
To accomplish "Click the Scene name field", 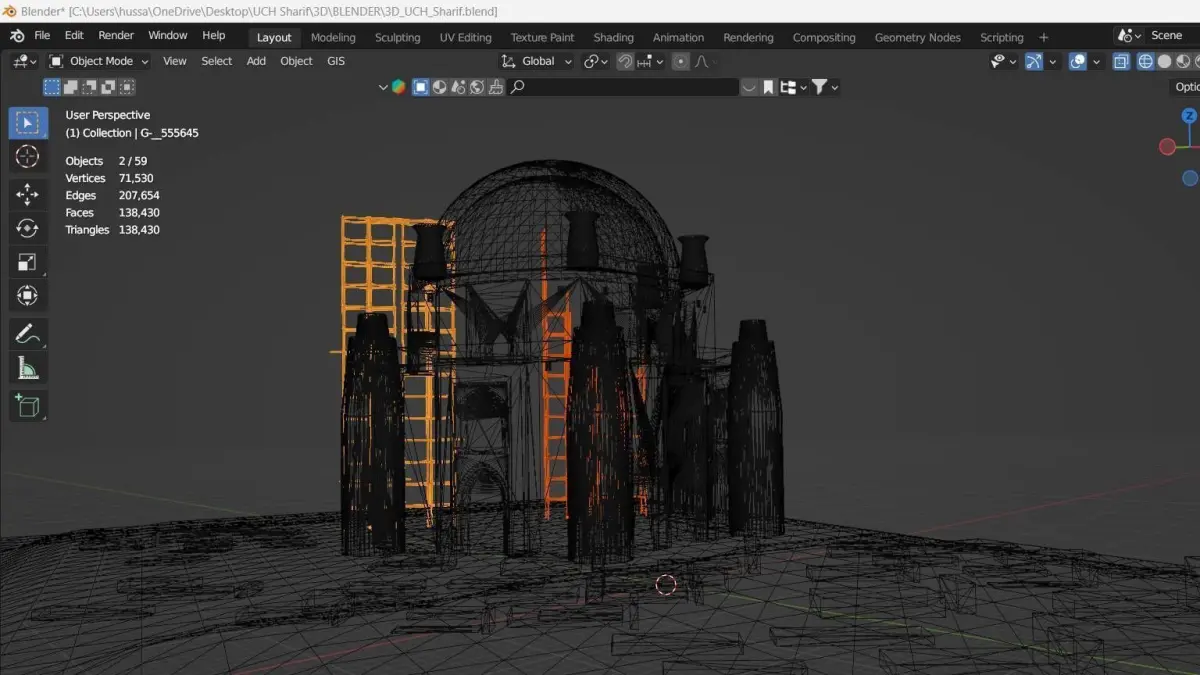I will click(1170, 36).
